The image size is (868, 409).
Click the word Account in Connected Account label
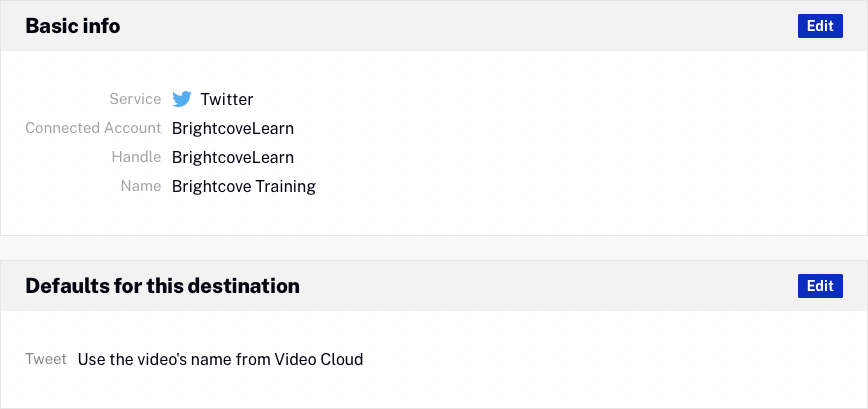click(x=131, y=128)
